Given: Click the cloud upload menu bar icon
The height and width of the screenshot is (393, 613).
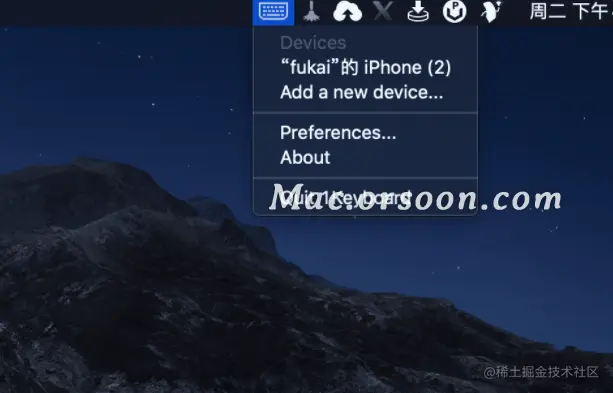Looking at the screenshot, I should (348, 11).
